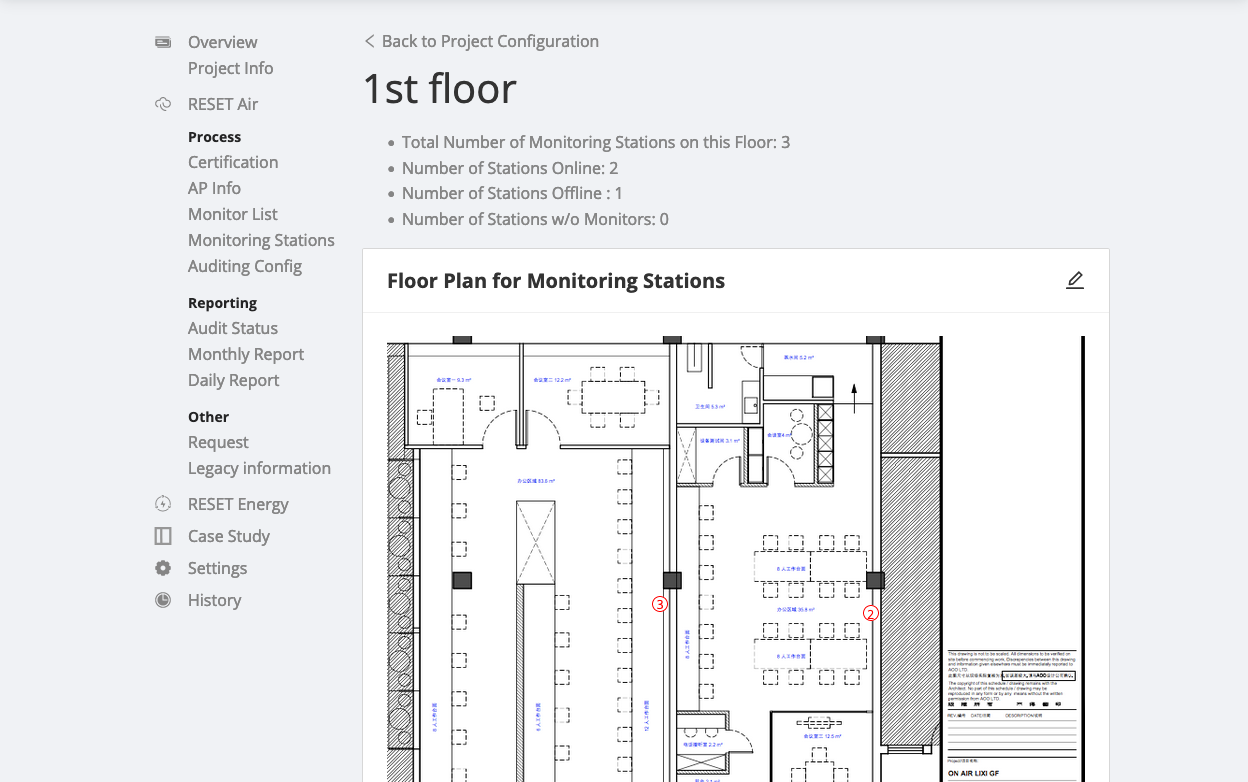The image size is (1248, 782).
Task: Click the RESET Energy bolt icon
Action: click(163, 504)
